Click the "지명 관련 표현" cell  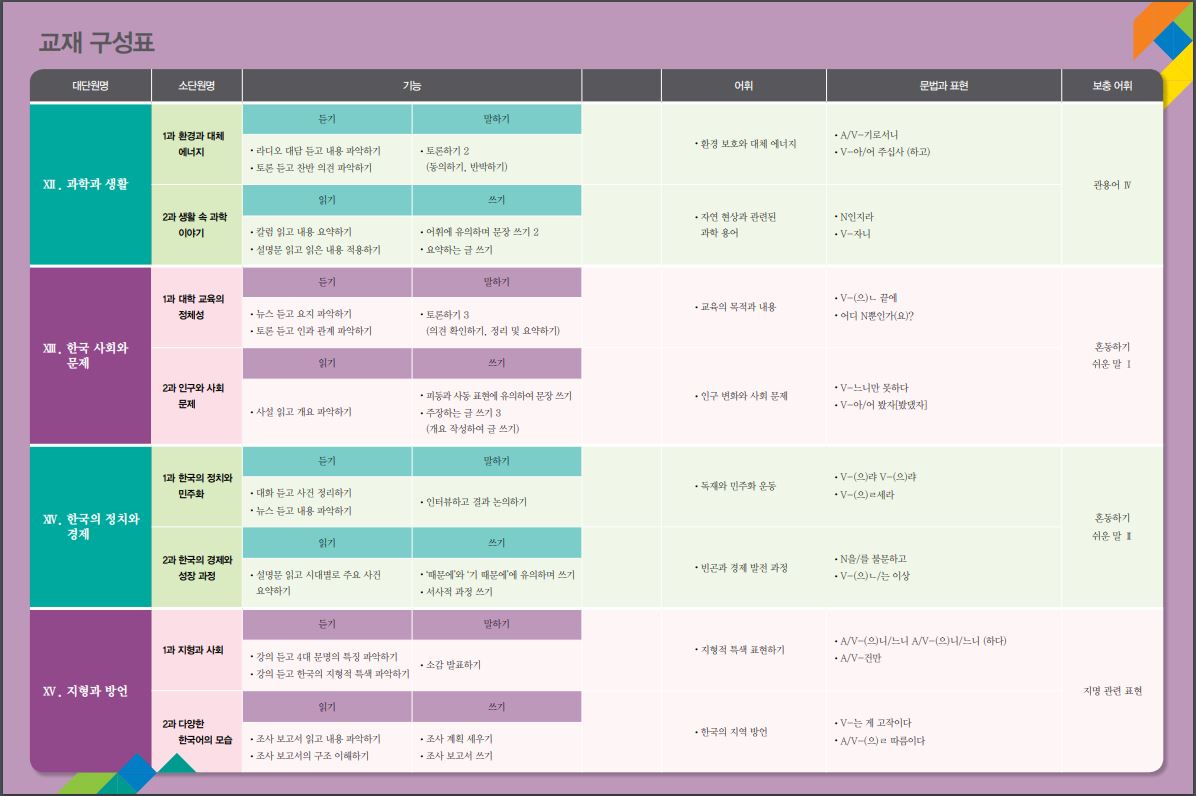(1112, 691)
